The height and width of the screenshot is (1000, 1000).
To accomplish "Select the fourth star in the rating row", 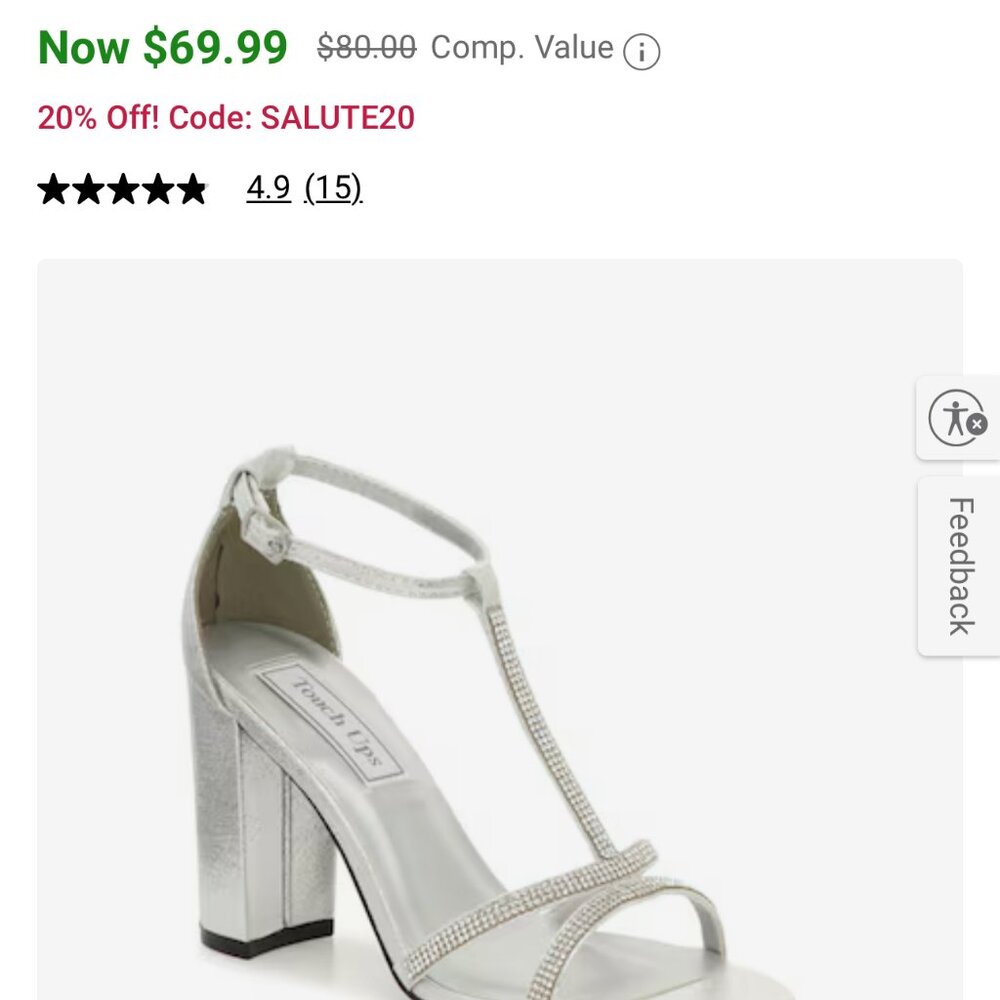I will click(x=160, y=190).
